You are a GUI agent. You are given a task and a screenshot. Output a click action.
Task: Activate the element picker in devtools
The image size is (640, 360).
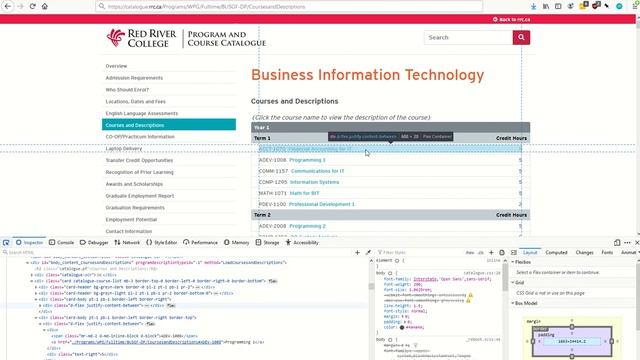tap(6, 242)
